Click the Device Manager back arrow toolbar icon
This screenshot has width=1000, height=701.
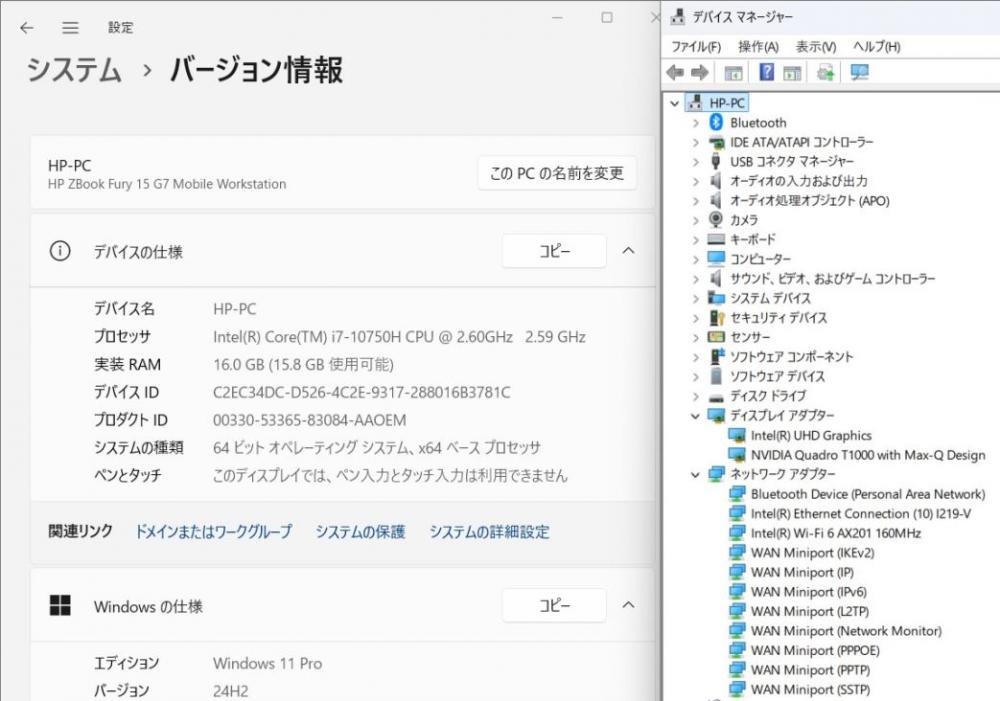[675, 73]
